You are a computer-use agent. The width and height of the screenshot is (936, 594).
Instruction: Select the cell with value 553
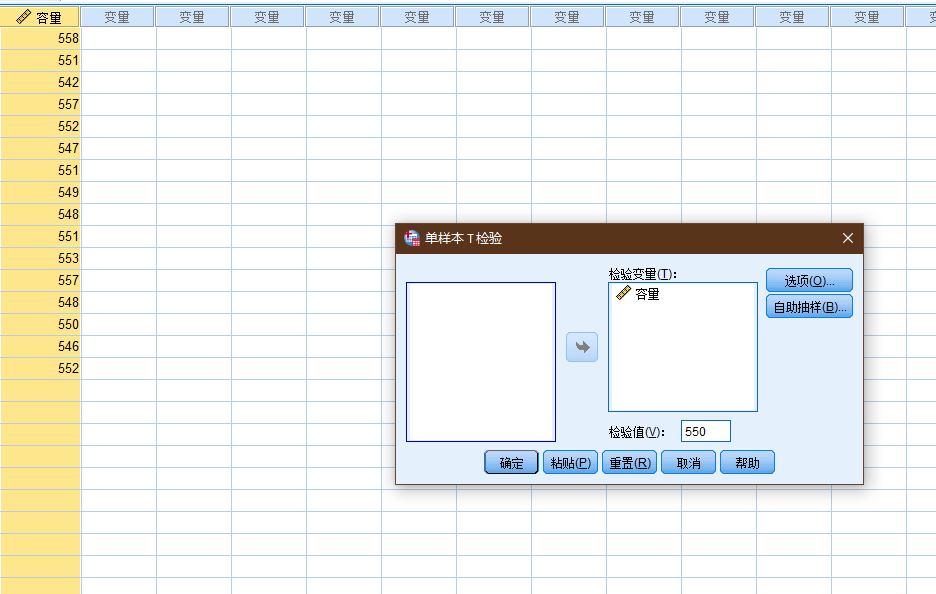pos(40,258)
